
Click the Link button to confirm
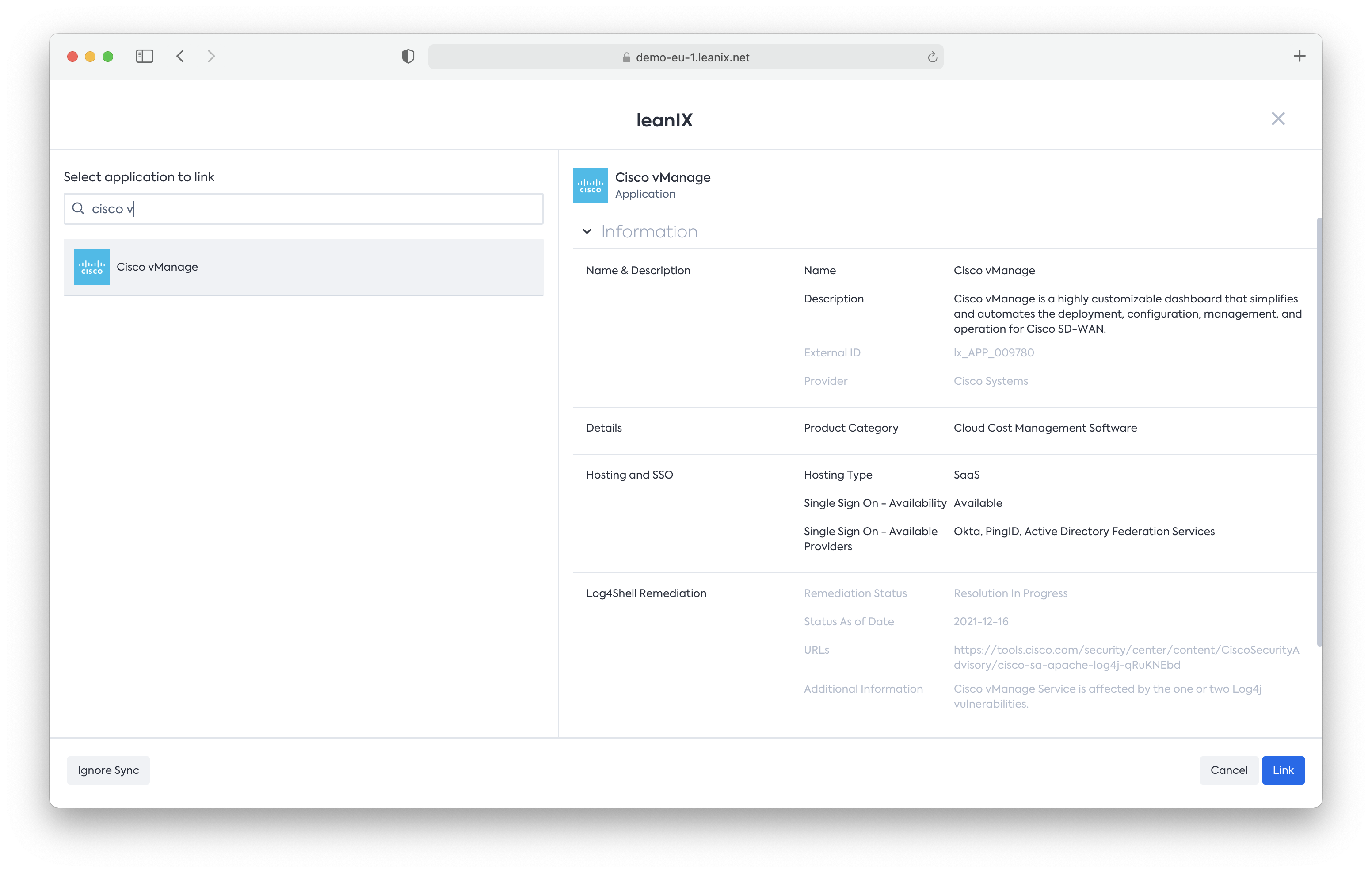[x=1284, y=770]
